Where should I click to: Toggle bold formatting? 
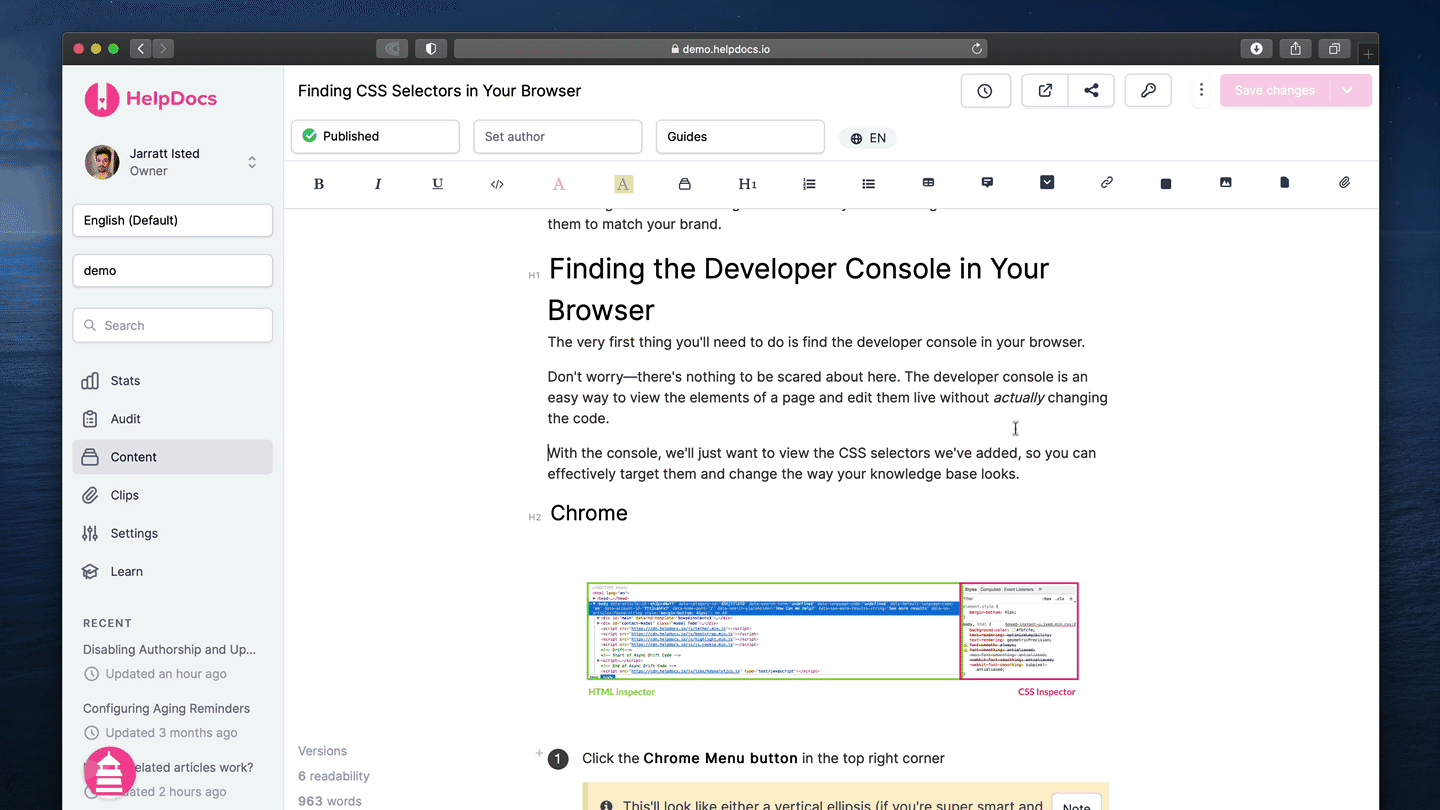tap(319, 184)
